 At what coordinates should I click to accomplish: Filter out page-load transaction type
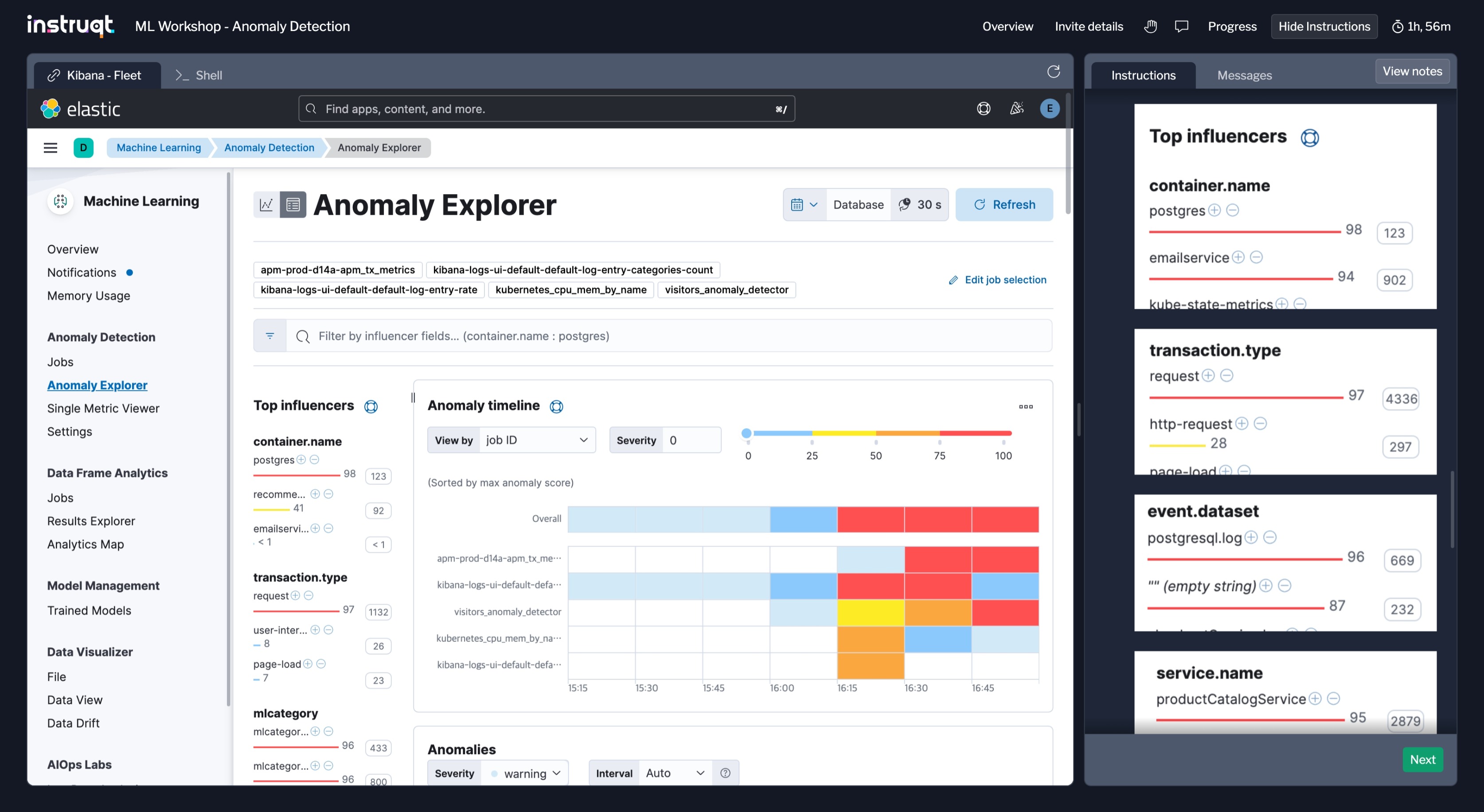321,664
